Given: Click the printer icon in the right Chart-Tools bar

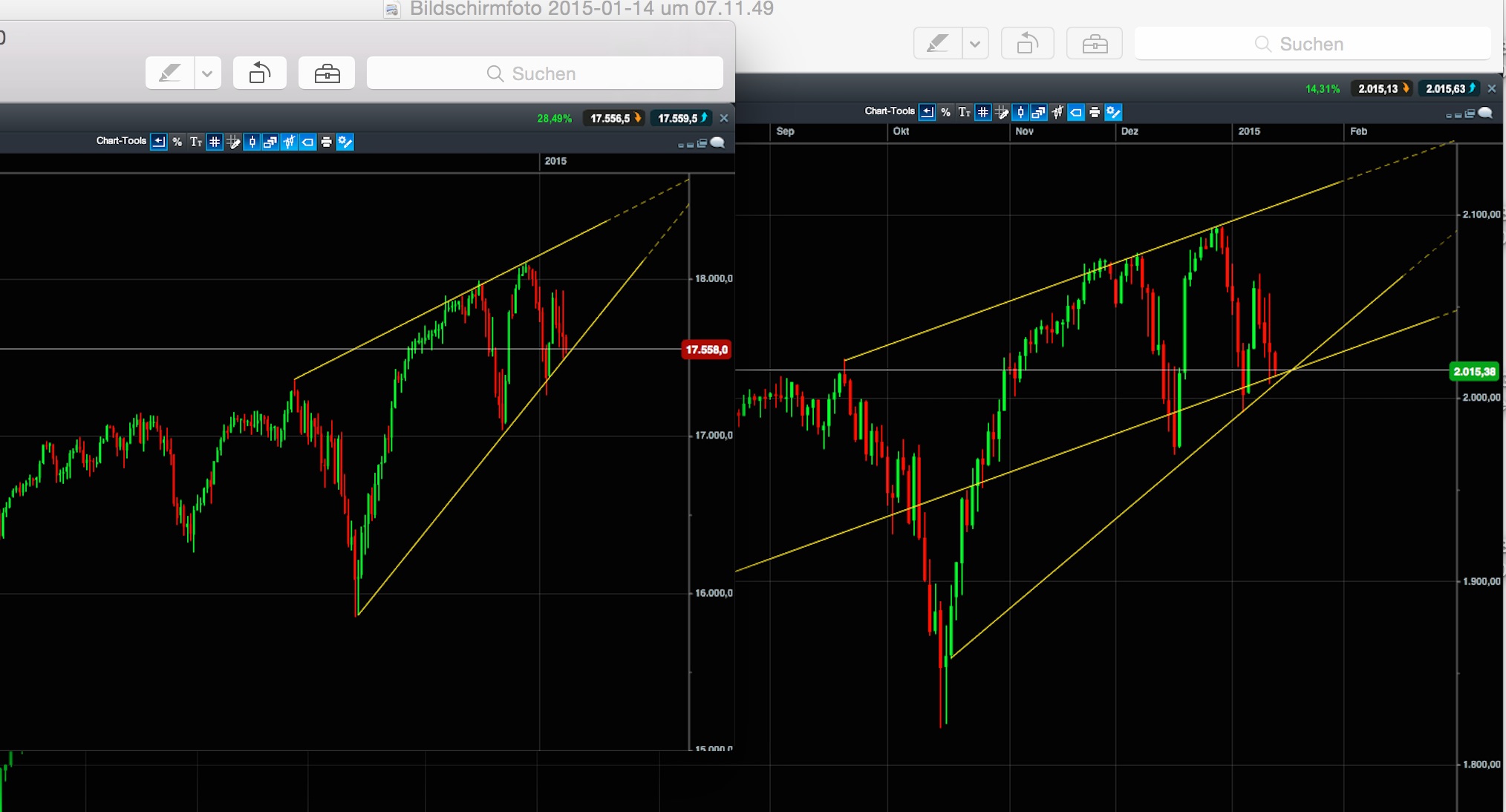Looking at the screenshot, I should pos(1095,112).
